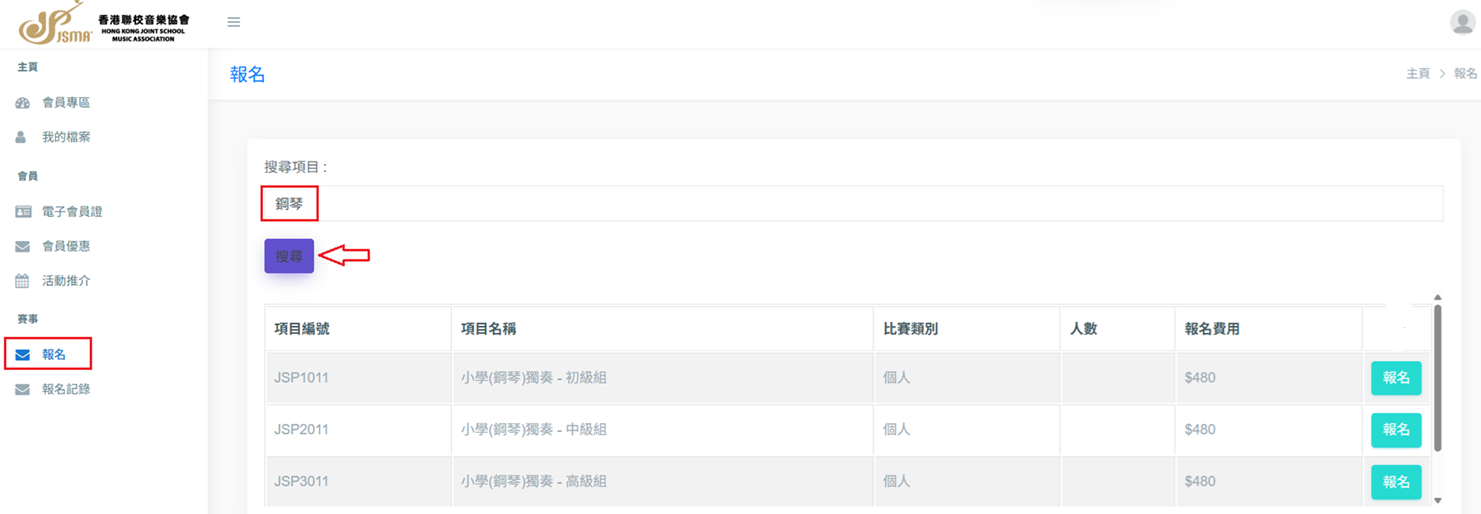The width and height of the screenshot is (1481, 514).
Task: Click the 主頁 breadcrumb link
Action: 1418,74
